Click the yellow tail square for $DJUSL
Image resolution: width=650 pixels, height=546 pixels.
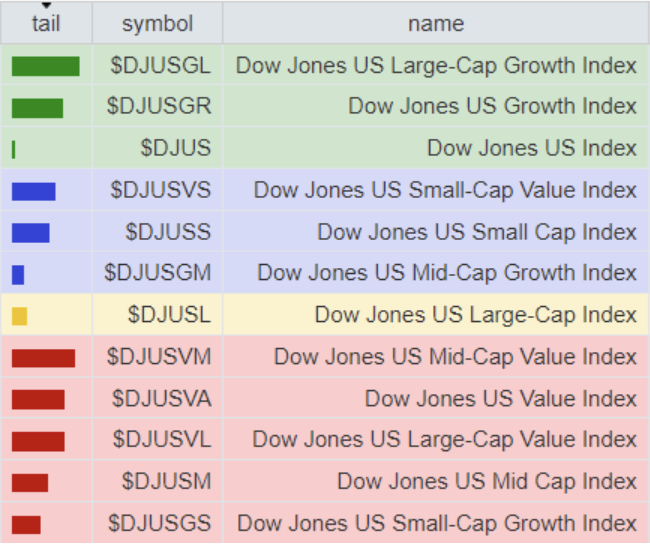(19, 316)
